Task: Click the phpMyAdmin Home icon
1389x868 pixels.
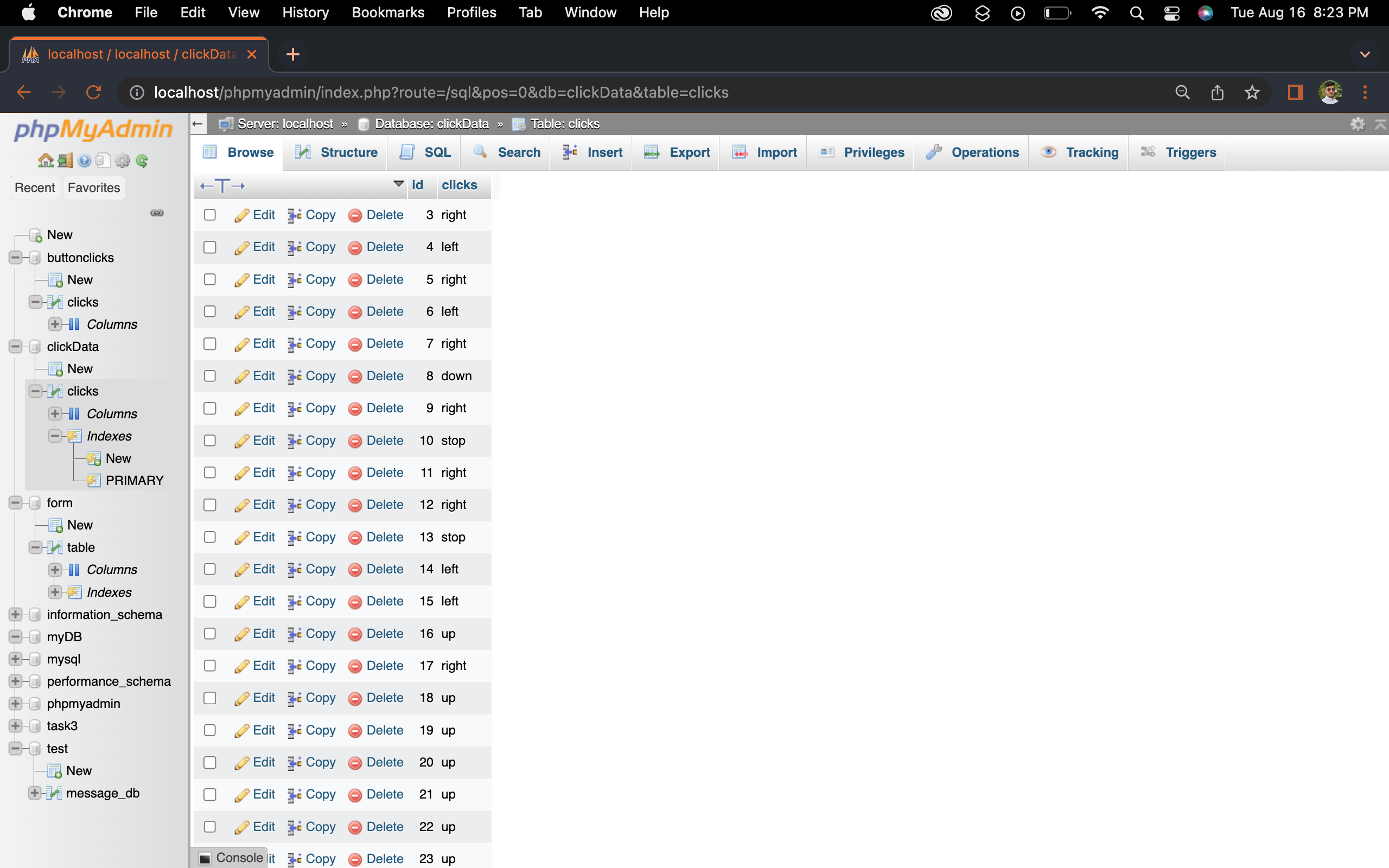Action: point(46,161)
